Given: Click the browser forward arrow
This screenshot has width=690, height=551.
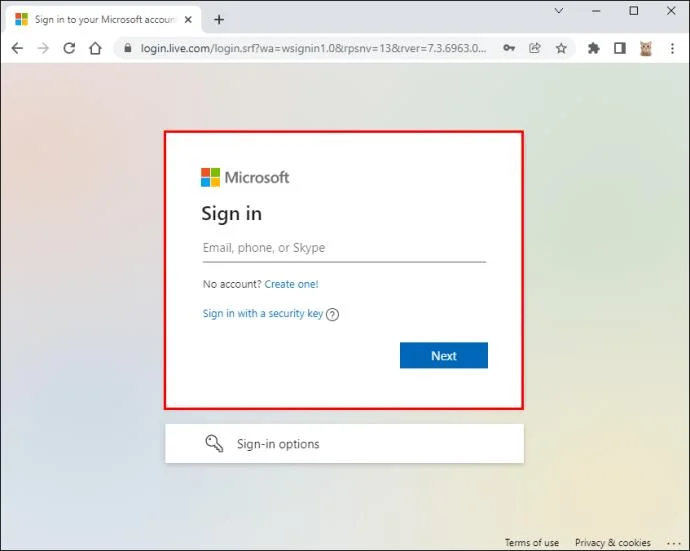Looking at the screenshot, I should point(43,48).
